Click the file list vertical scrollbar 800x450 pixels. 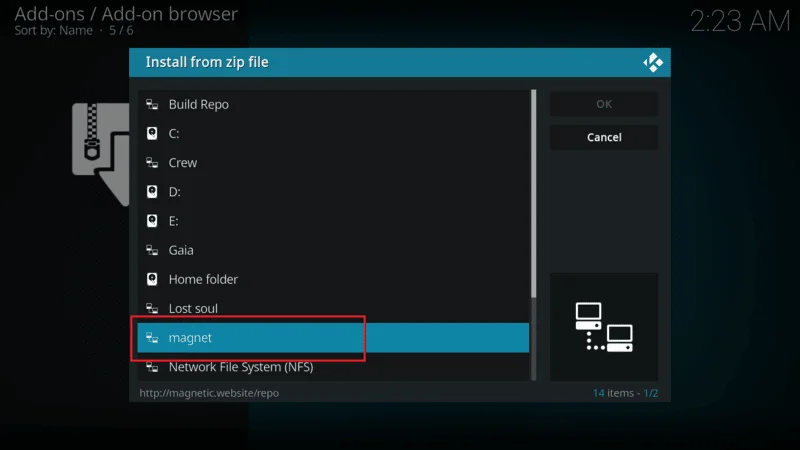pyautogui.click(x=533, y=192)
